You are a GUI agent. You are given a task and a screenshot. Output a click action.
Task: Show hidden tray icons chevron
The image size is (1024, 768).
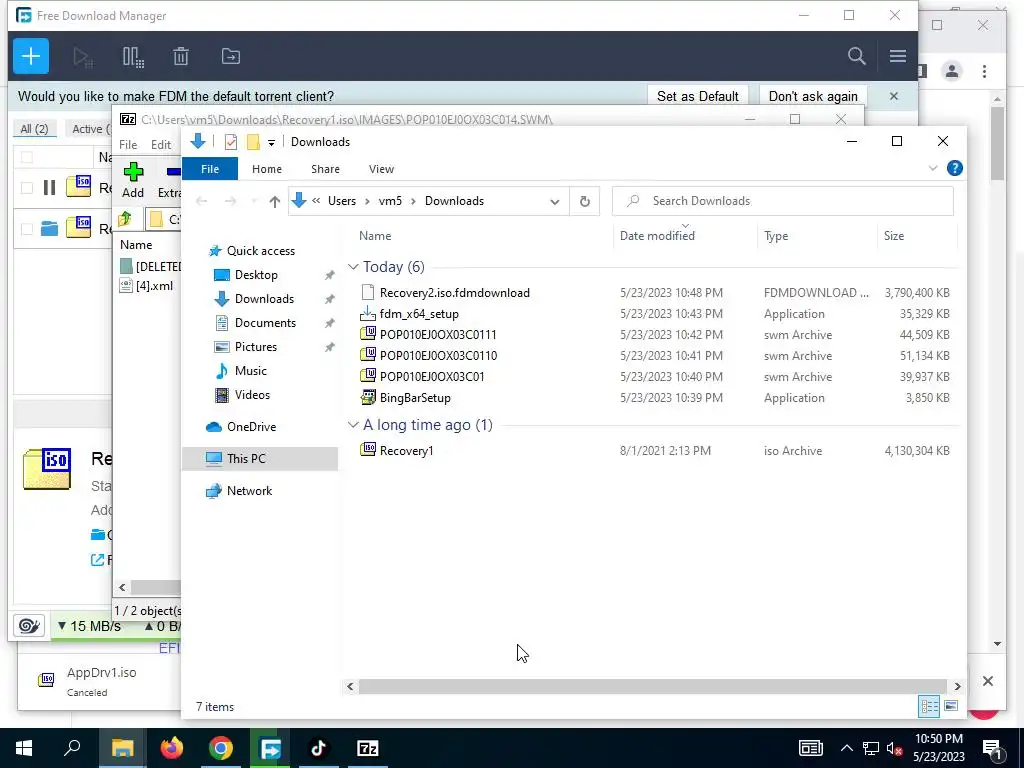pyautogui.click(x=846, y=748)
